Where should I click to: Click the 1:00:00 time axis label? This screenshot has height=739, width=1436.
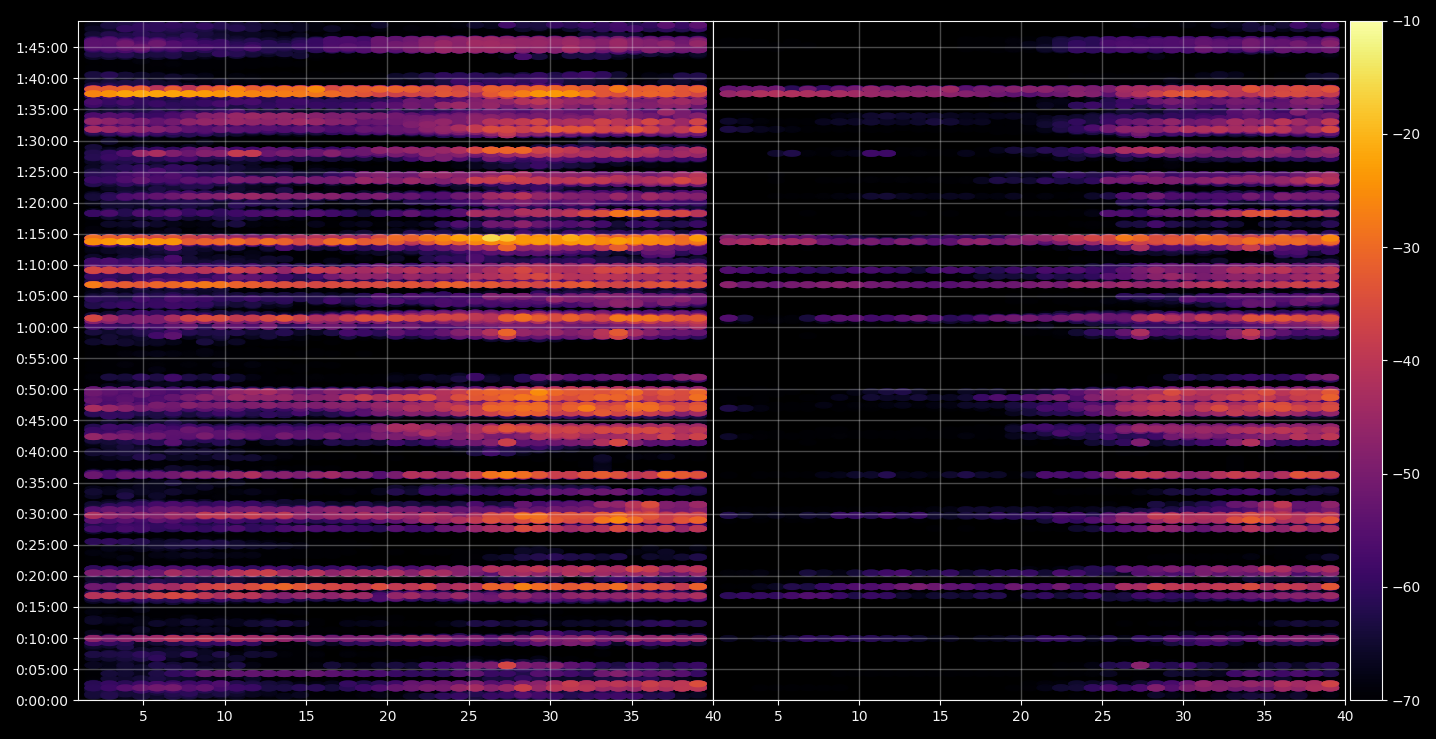point(42,328)
